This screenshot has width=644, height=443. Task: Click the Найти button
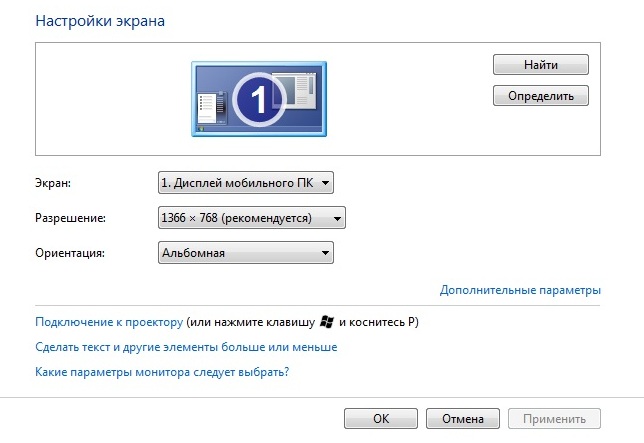tap(540, 64)
